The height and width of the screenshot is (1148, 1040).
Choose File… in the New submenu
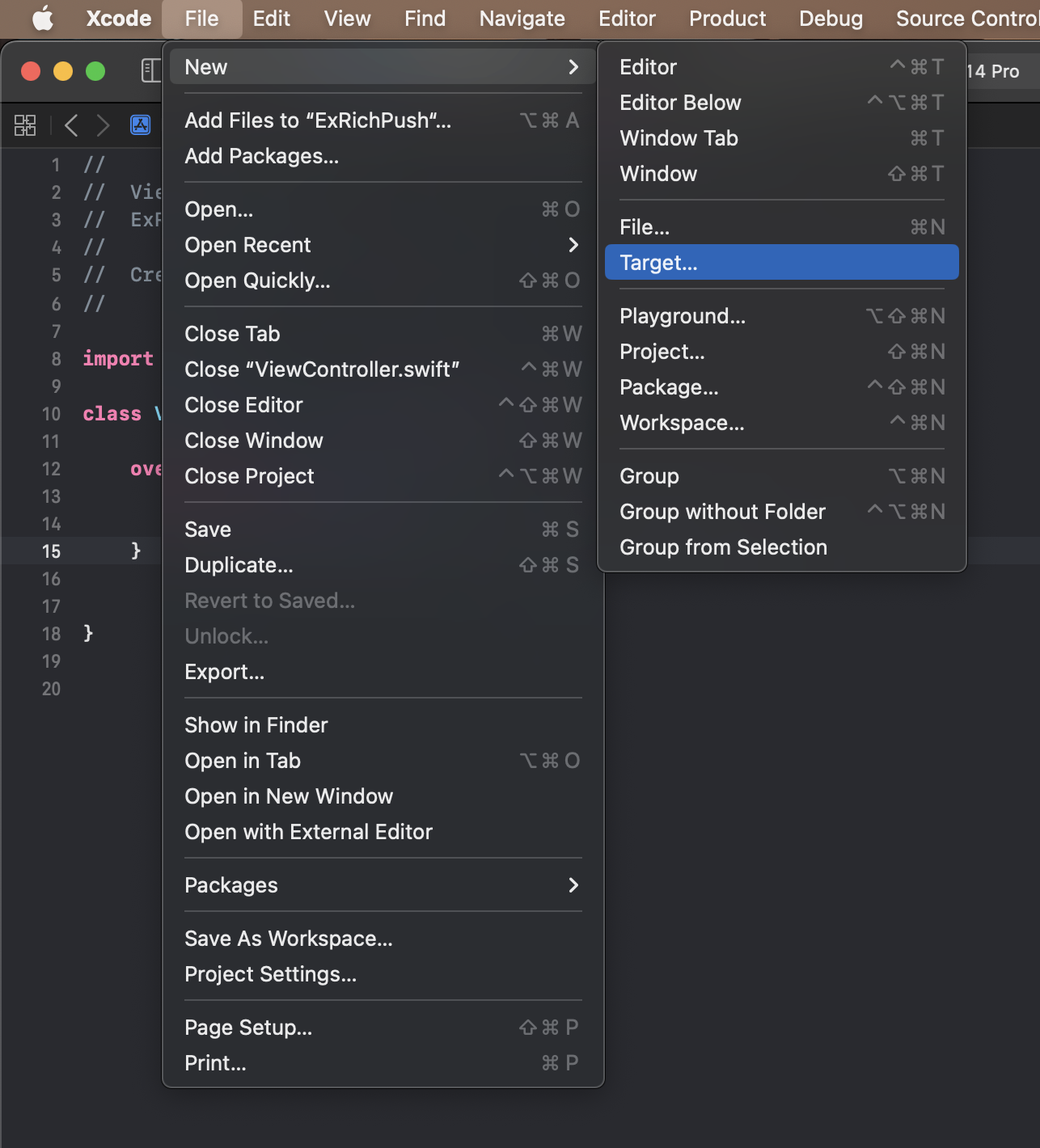tap(781, 227)
